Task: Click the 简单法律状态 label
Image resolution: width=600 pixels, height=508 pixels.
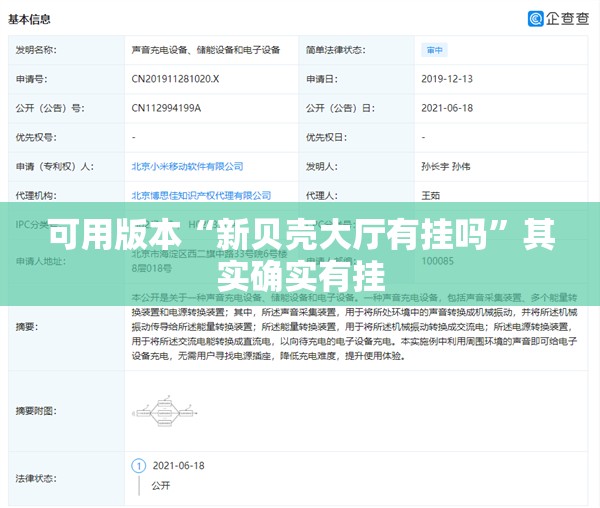Action: 336,50
